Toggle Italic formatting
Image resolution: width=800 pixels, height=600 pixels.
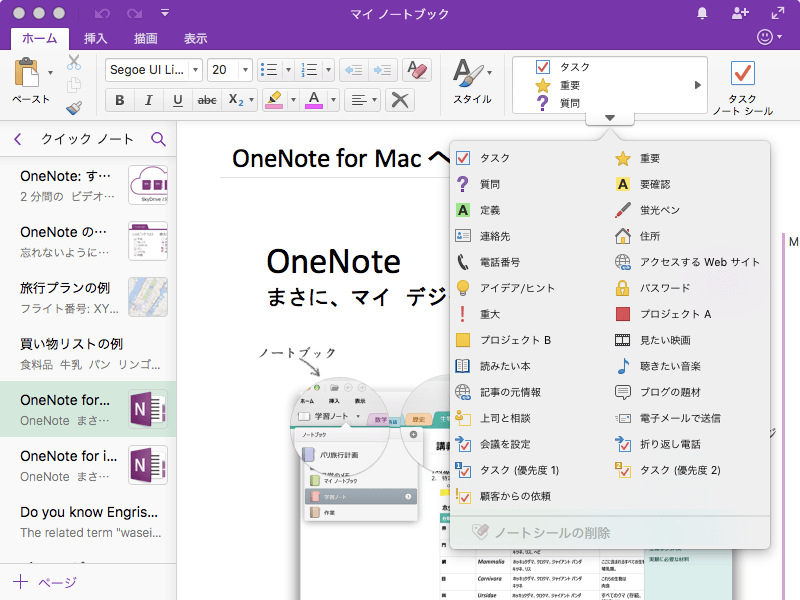coord(148,100)
